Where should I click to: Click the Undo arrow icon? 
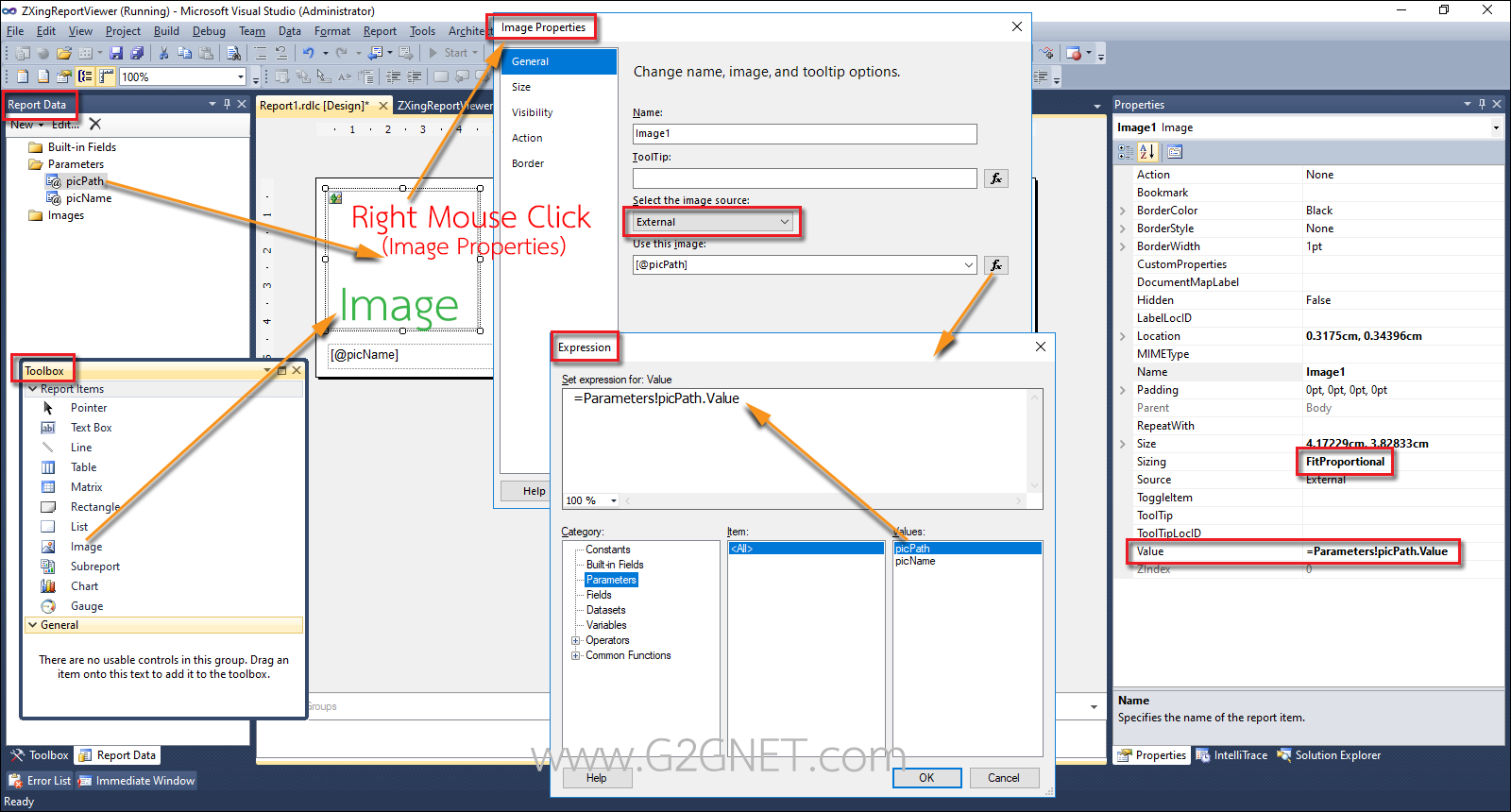pos(308,53)
